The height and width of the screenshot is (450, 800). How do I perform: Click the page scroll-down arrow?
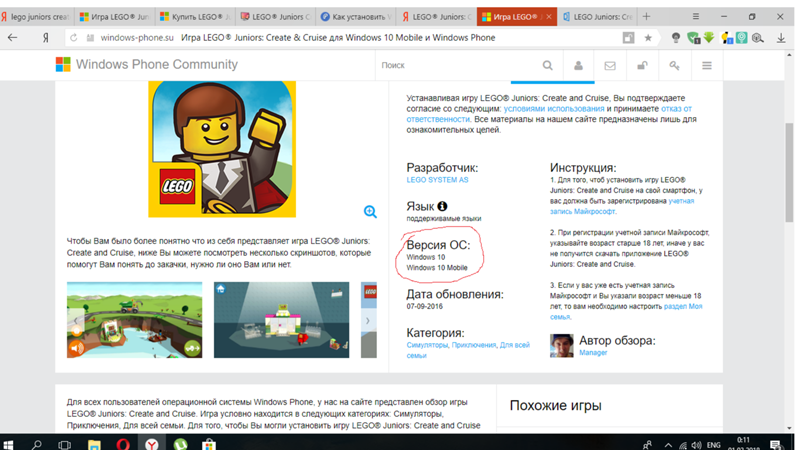(789, 428)
